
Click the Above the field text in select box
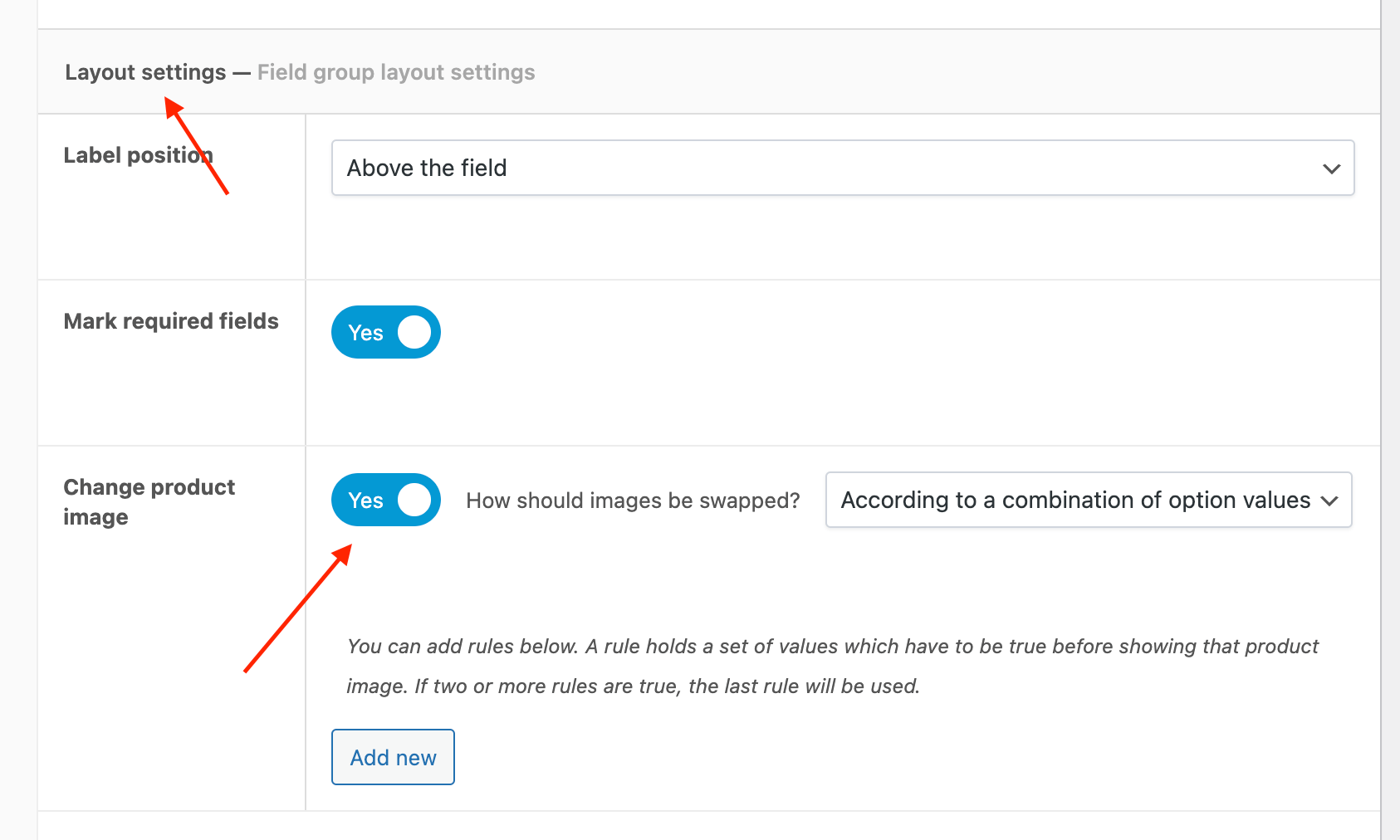point(427,168)
